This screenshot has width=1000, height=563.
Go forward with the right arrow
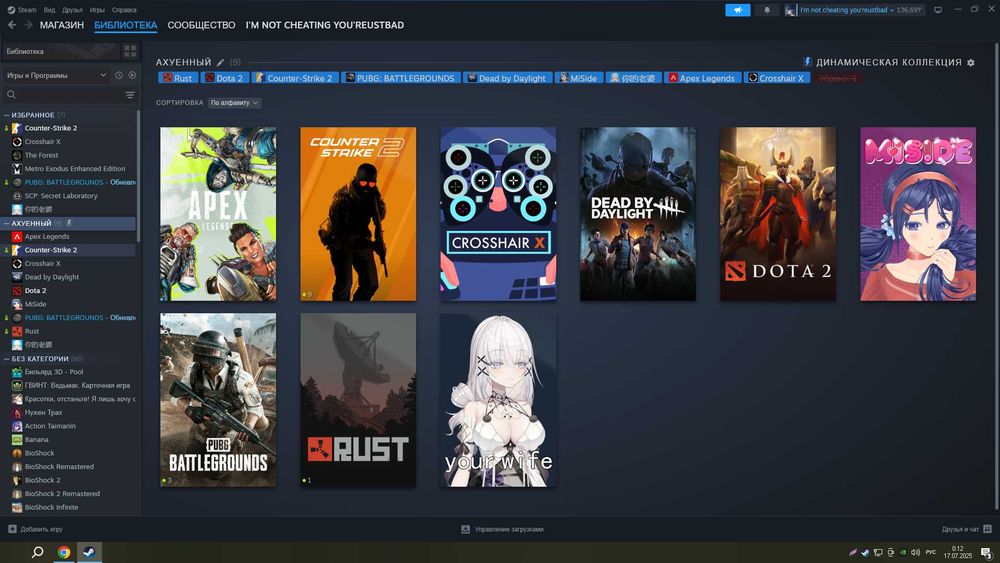coord(28,25)
